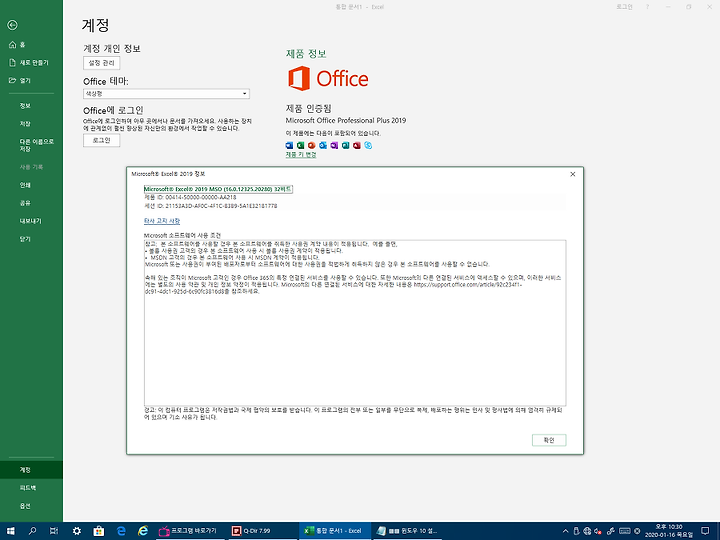
Task: Click inside the license terms text box
Action: (x=355, y=323)
